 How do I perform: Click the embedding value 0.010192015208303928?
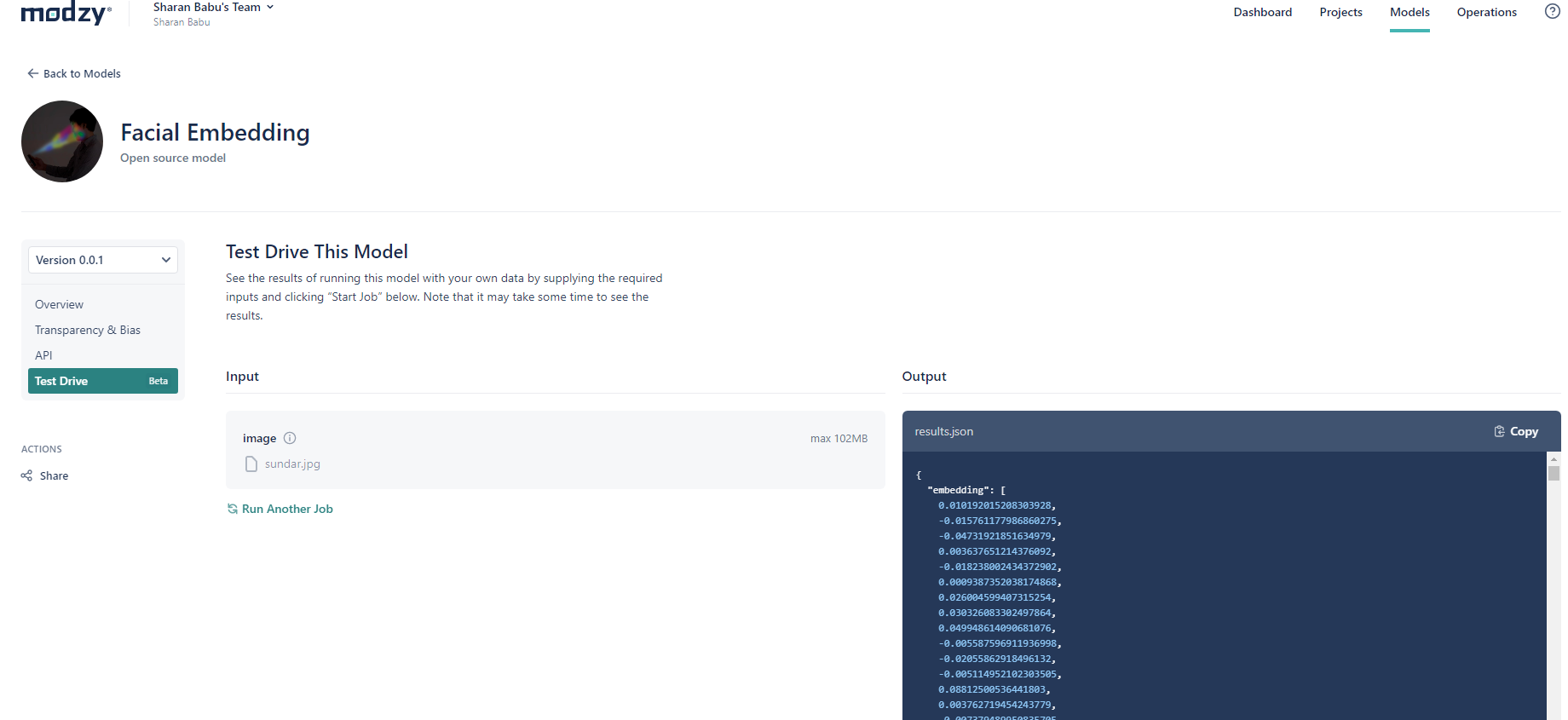[x=994, y=505]
